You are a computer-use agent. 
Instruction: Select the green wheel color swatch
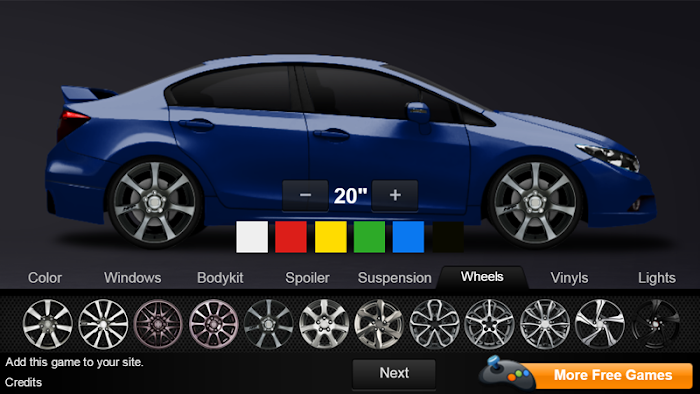(369, 237)
